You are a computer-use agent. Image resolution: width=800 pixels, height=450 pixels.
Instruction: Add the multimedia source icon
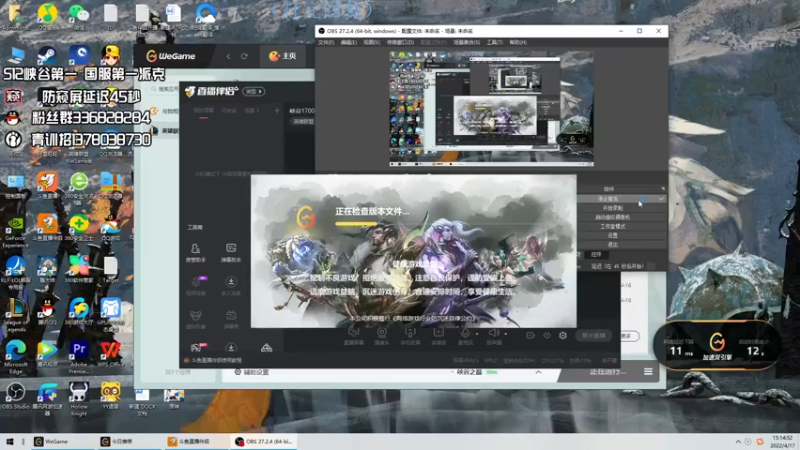tap(438, 336)
